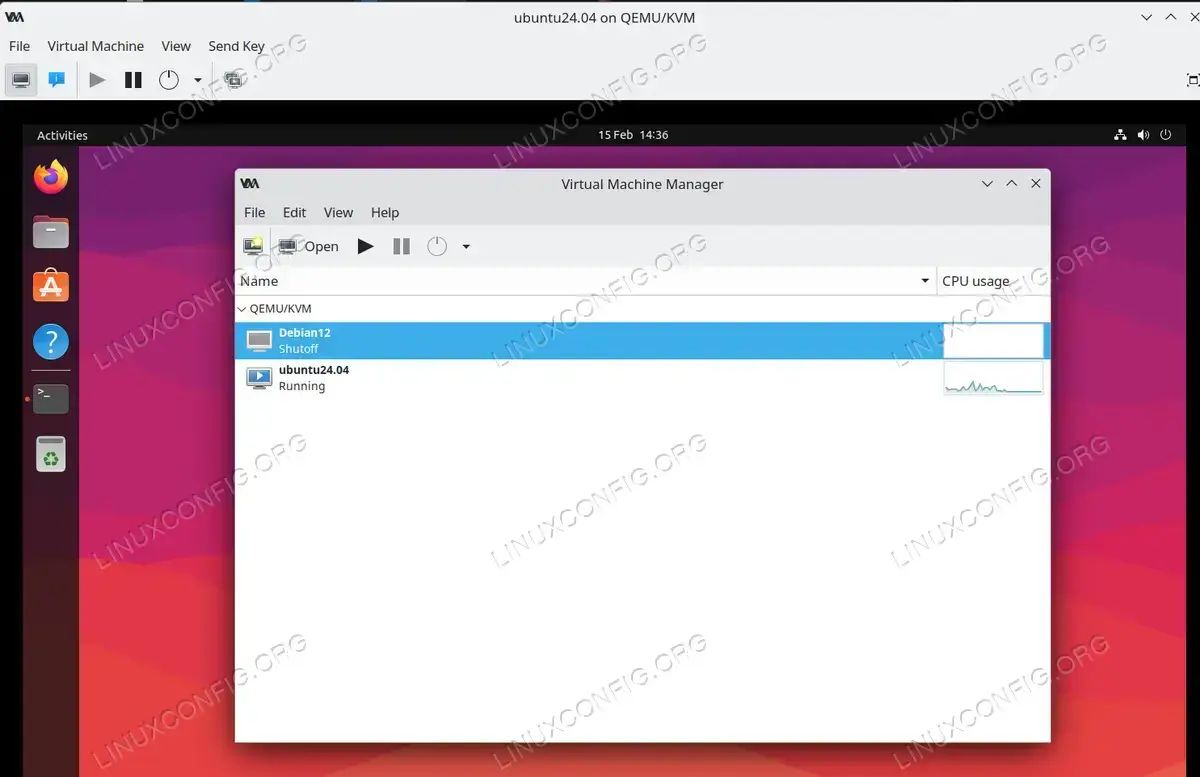
Task: Click outer window virt-manager logo icon
Action: pos(15,17)
